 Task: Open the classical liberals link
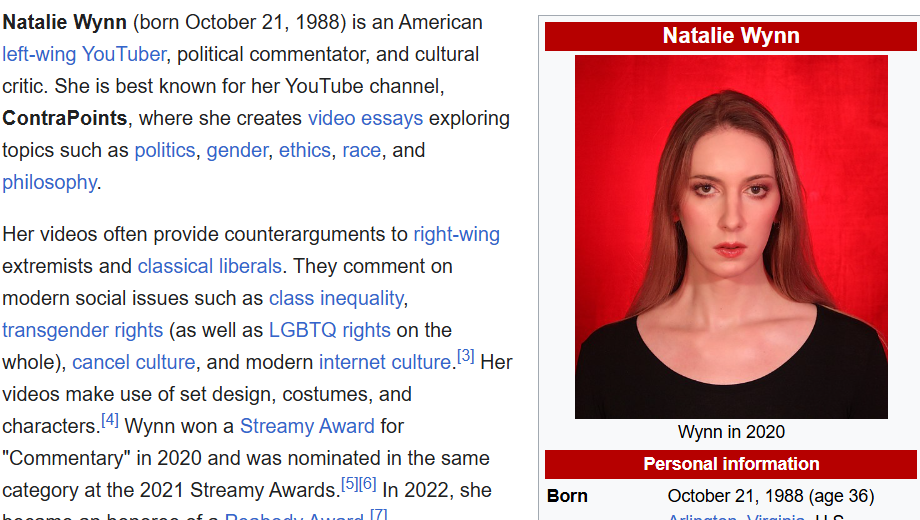pos(210,266)
